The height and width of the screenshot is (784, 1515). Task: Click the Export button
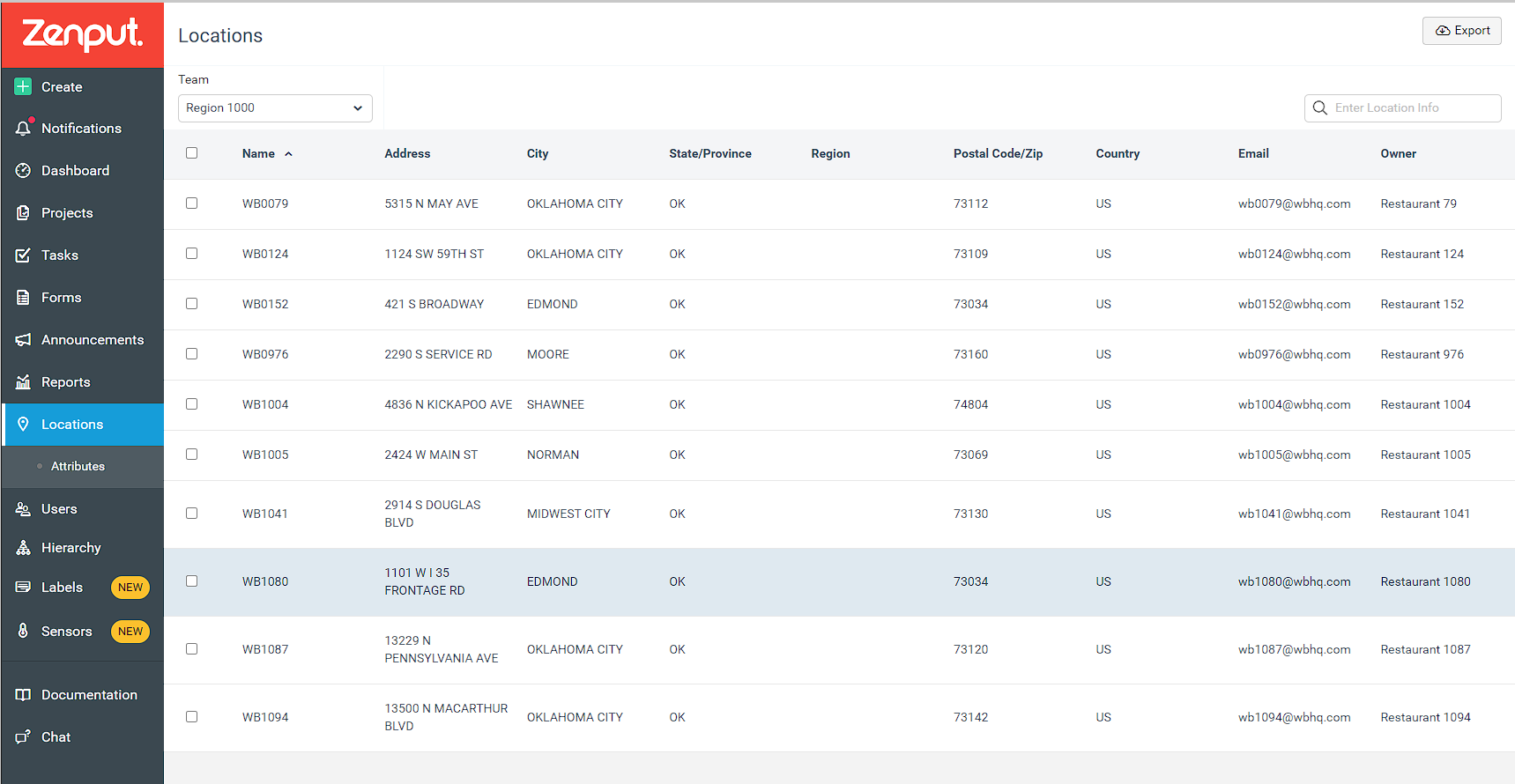pyautogui.click(x=1461, y=30)
